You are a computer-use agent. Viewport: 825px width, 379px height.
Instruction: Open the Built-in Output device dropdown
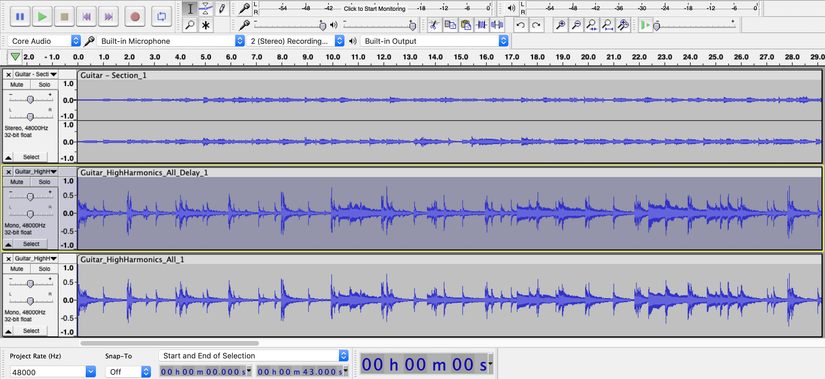[x=435, y=41]
